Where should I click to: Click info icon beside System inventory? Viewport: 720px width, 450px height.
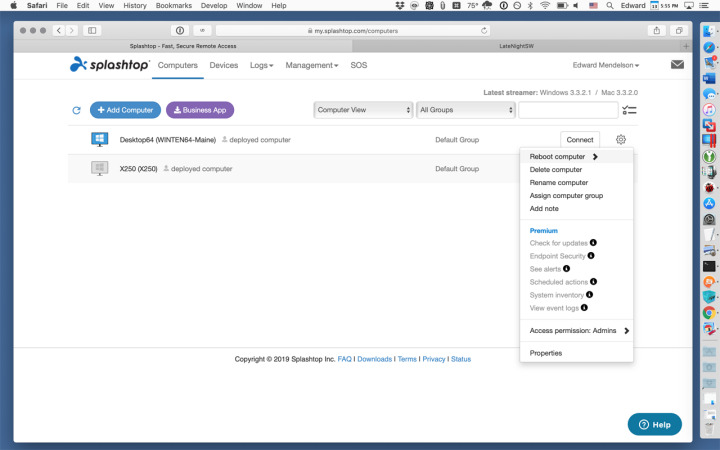click(x=589, y=294)
